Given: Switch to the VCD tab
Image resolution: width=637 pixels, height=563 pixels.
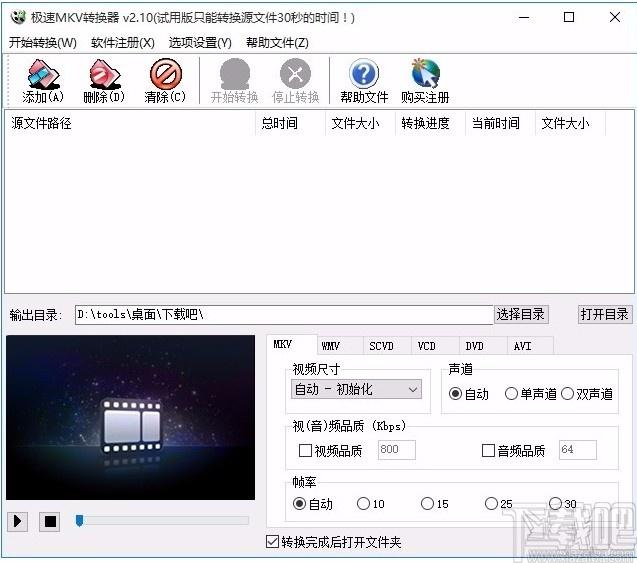Looking at the screenshot, I should 435,346.
